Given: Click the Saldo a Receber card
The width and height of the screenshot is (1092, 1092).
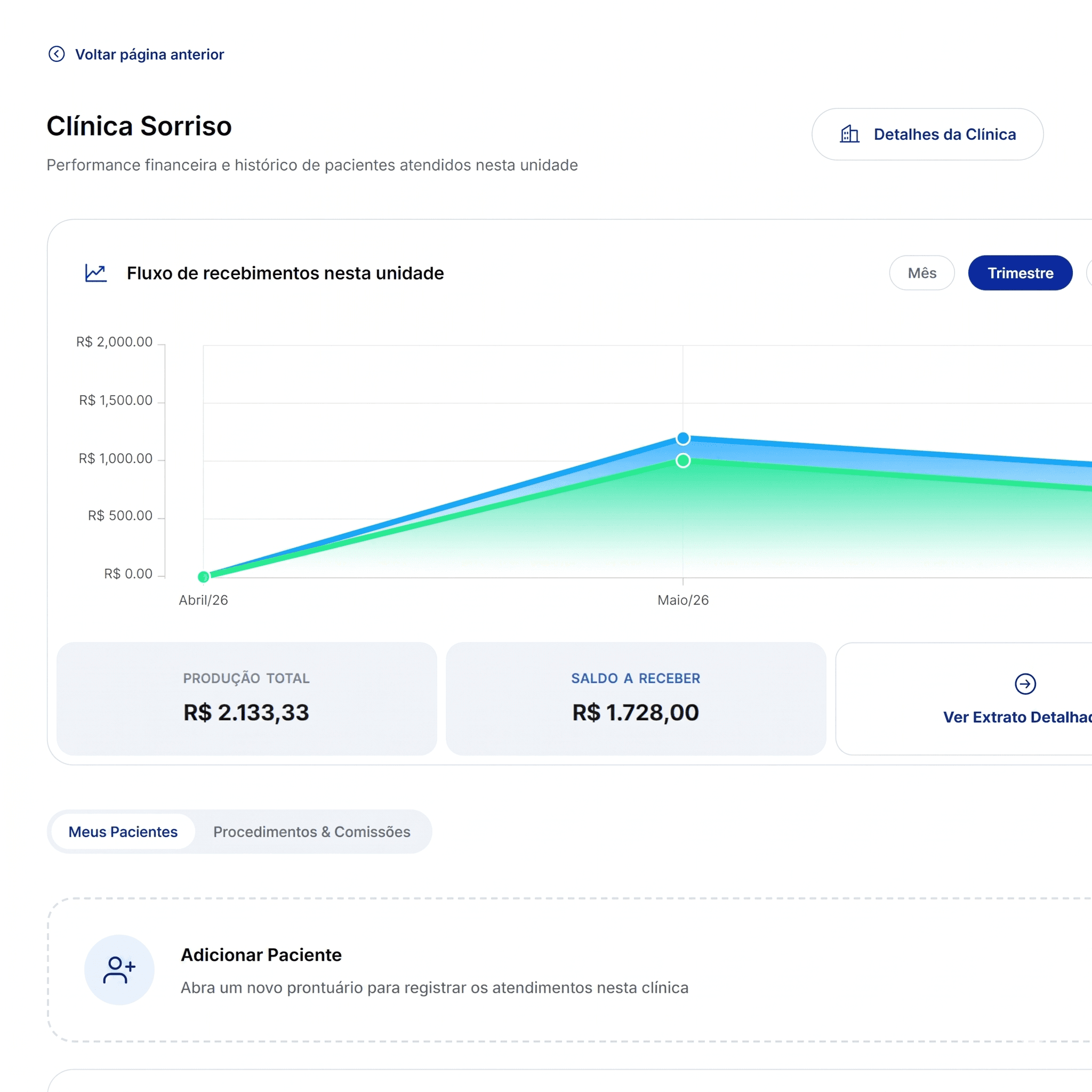Looking at the screenshot, I should coord(636,698).
